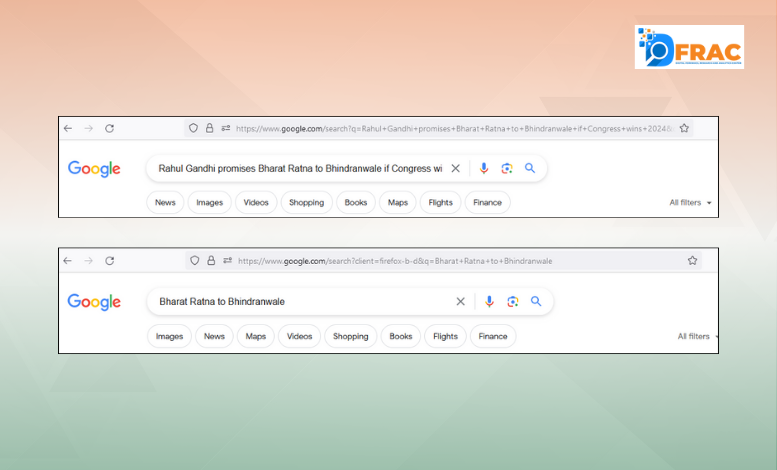
Task: Select Flights tab in bottom search results
Action: [445, 336]
